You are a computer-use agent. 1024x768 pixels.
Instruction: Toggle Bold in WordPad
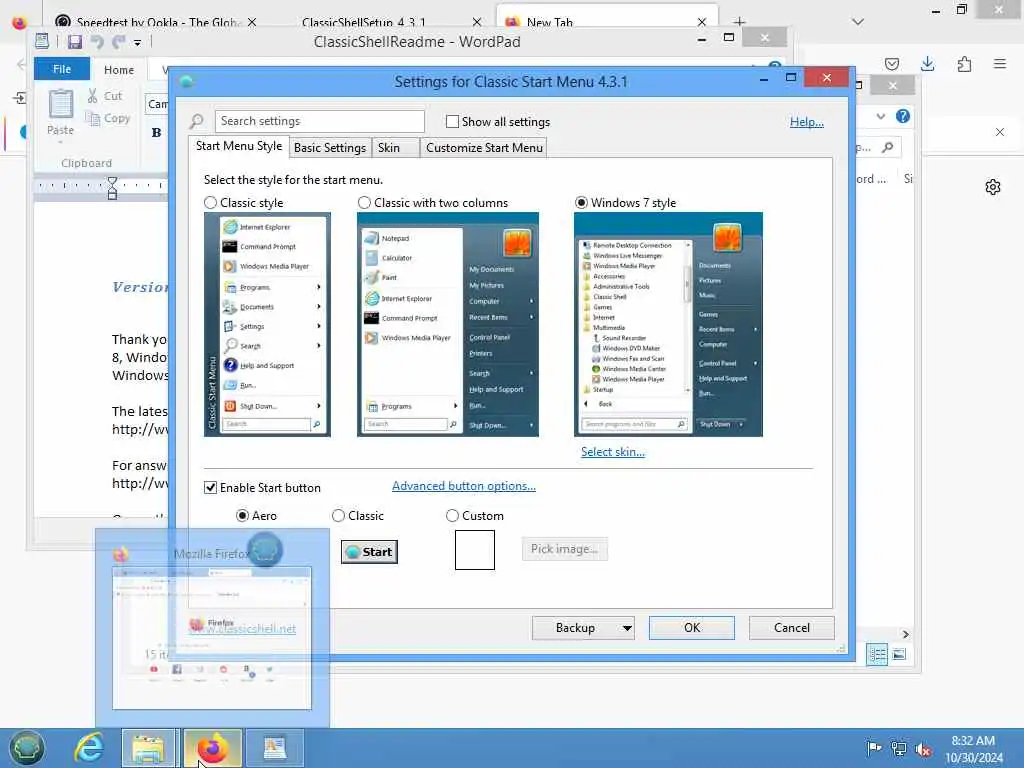[x=156, y=133]
